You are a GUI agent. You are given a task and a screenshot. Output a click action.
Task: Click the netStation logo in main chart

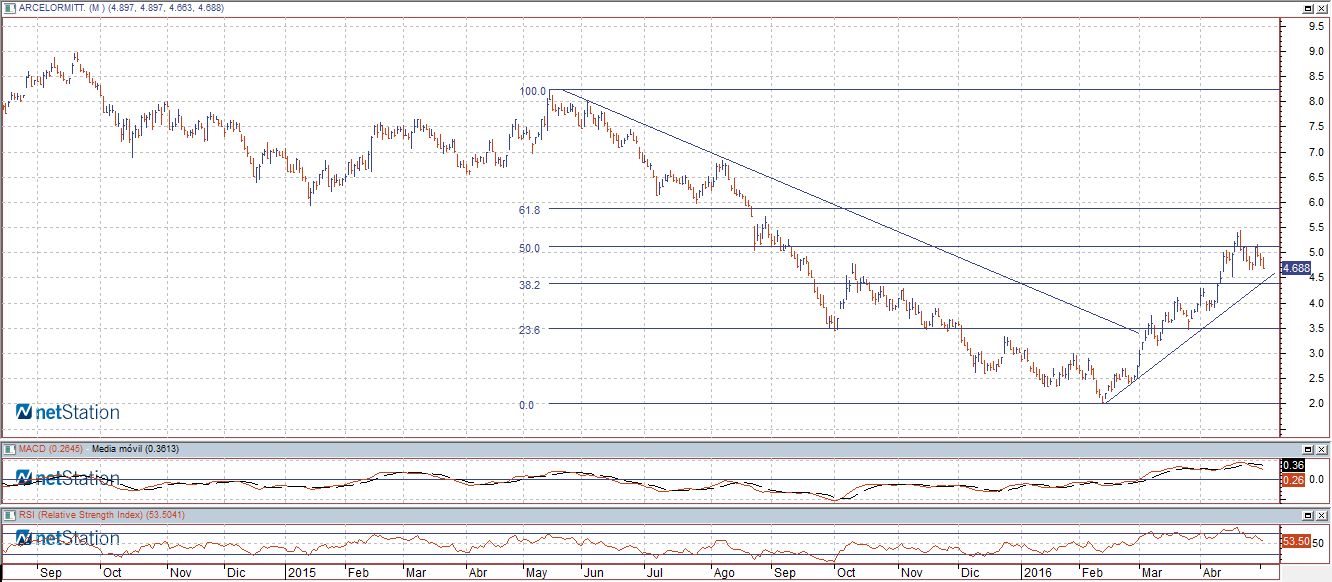click(67, 412)
